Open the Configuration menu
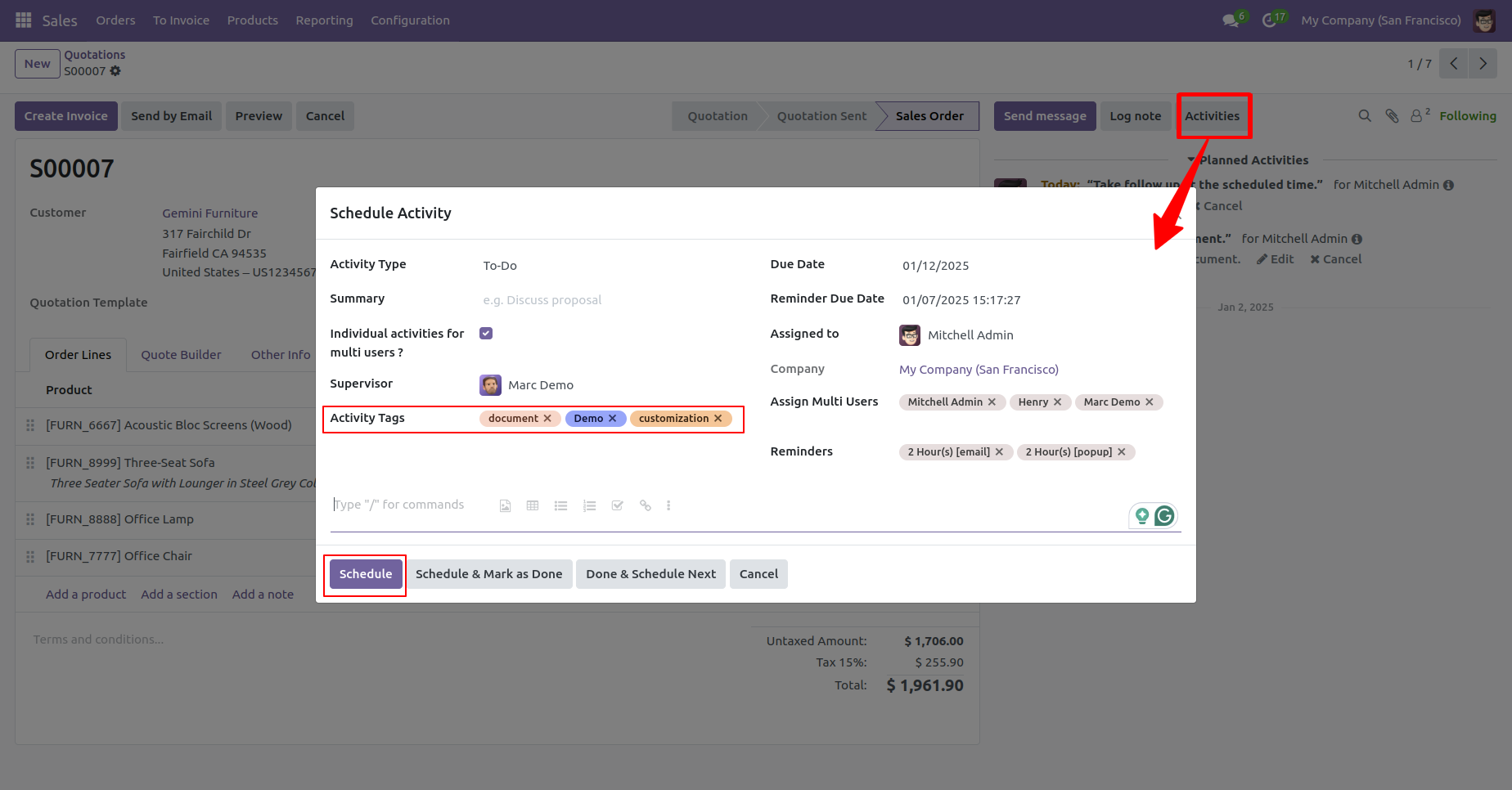 click(x=410, y=20)
